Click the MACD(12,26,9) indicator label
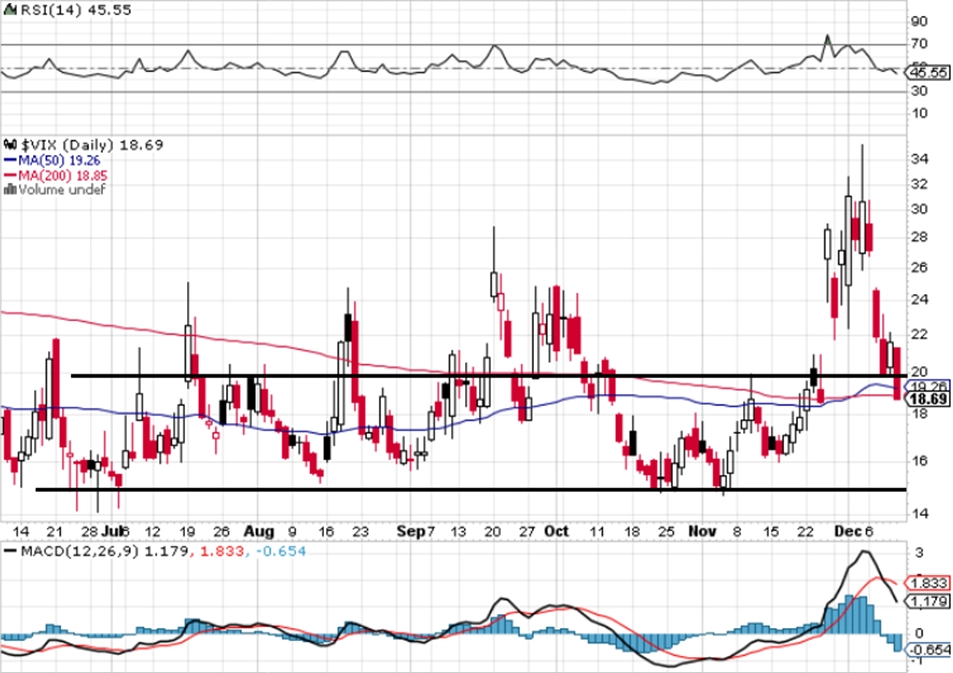This screenshot has height=673, width=953. [80, 551]
